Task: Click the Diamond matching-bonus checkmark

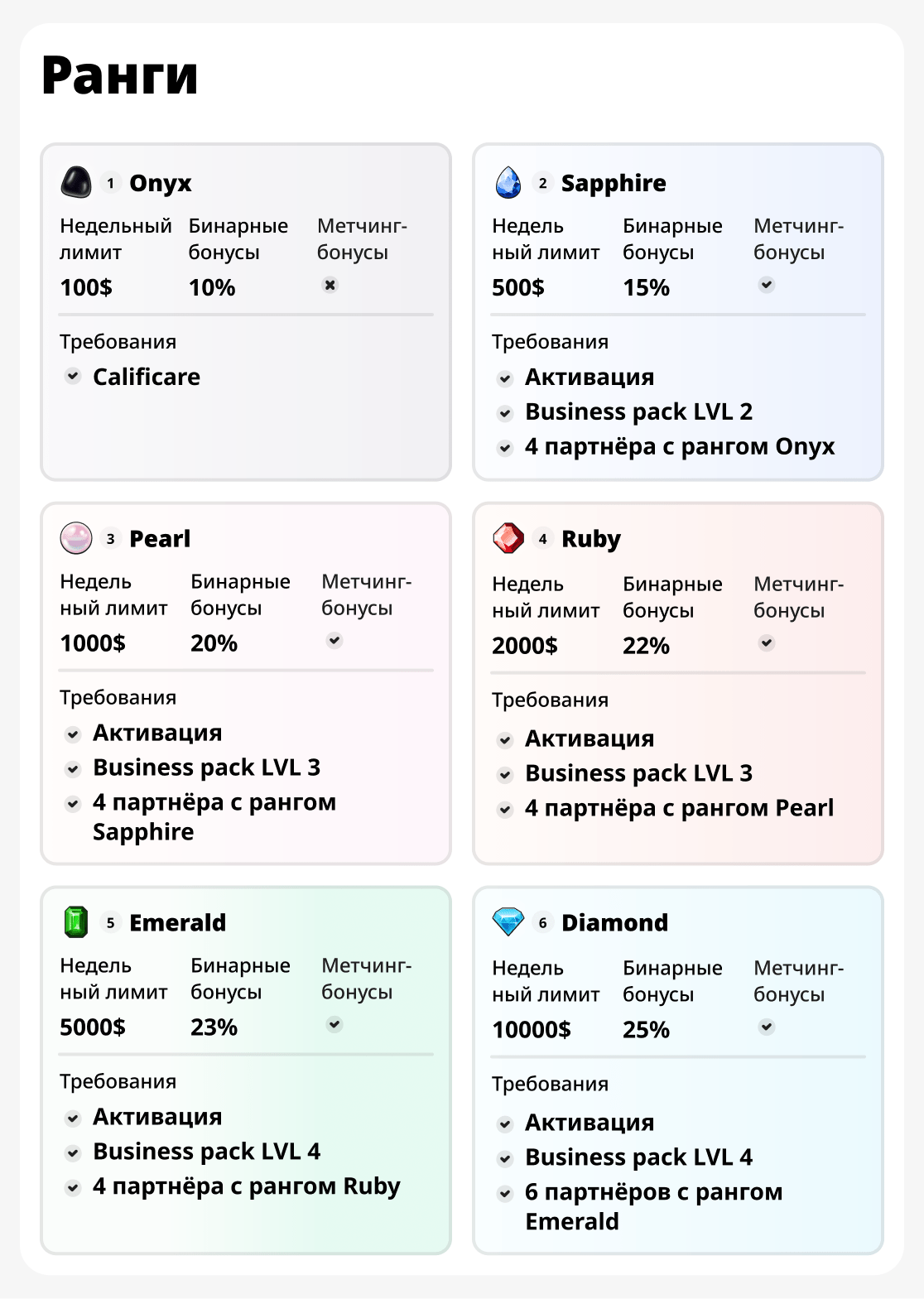Action: tap(767, 1027)
